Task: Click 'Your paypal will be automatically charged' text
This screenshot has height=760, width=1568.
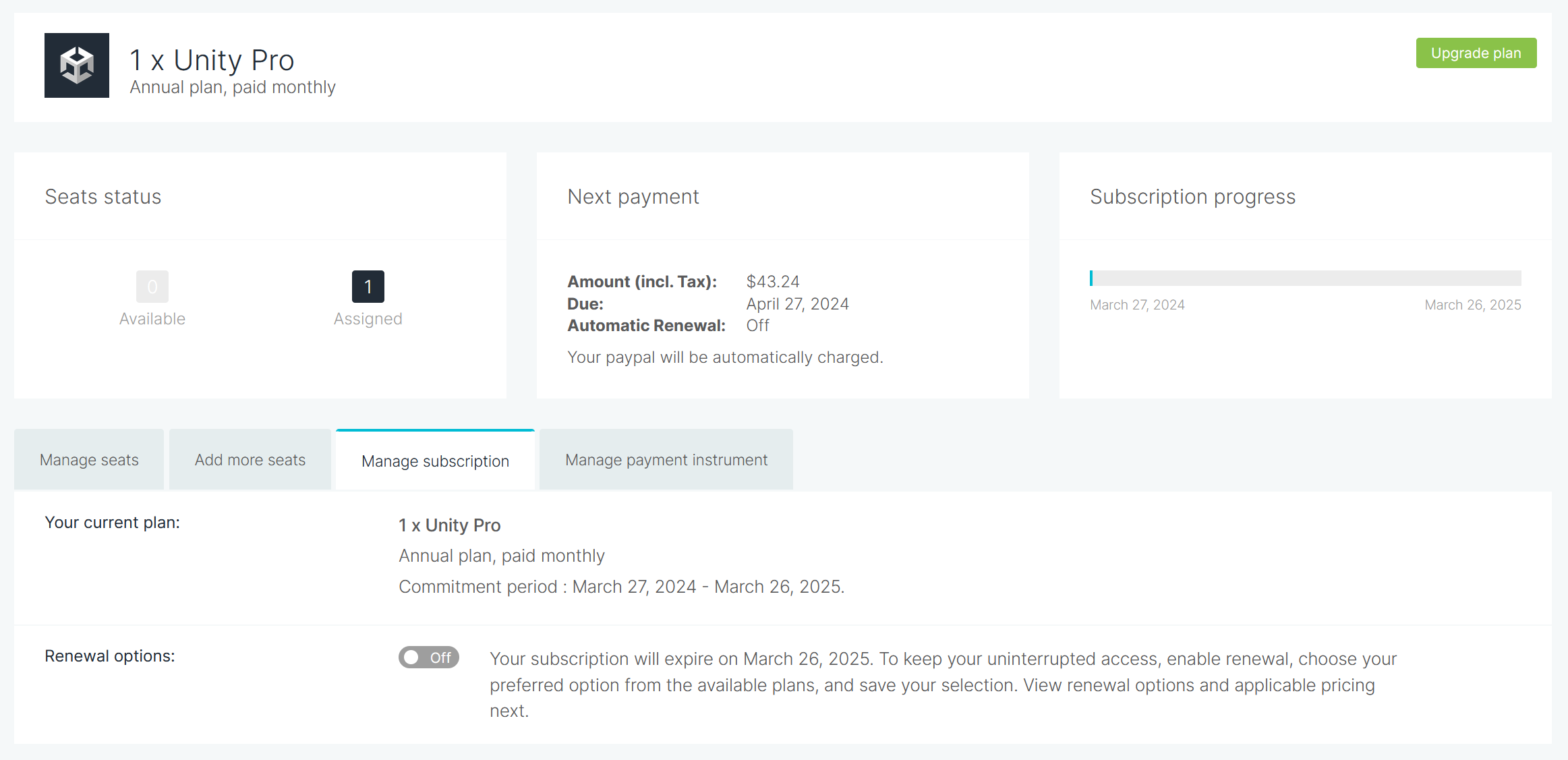Action: point(725,357)
